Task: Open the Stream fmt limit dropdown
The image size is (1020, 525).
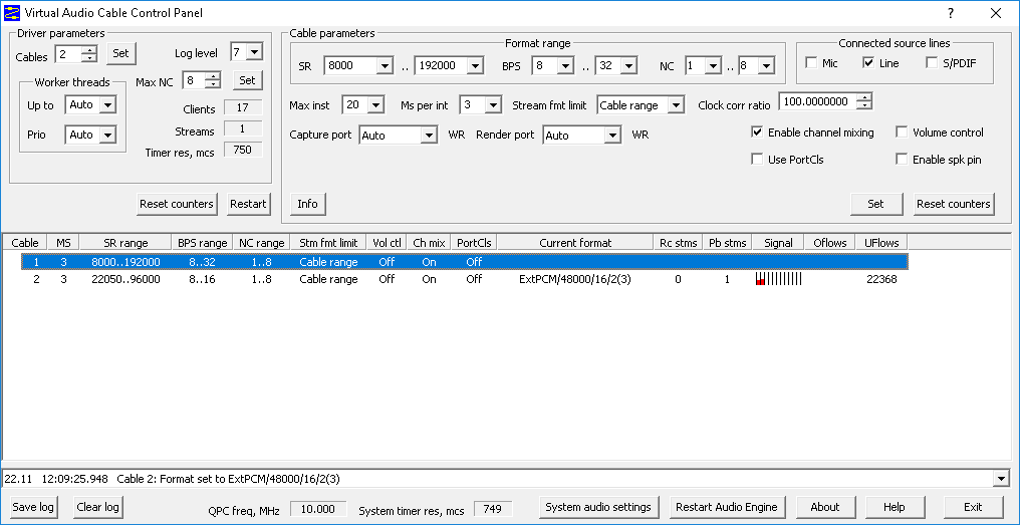Action: 677,105
